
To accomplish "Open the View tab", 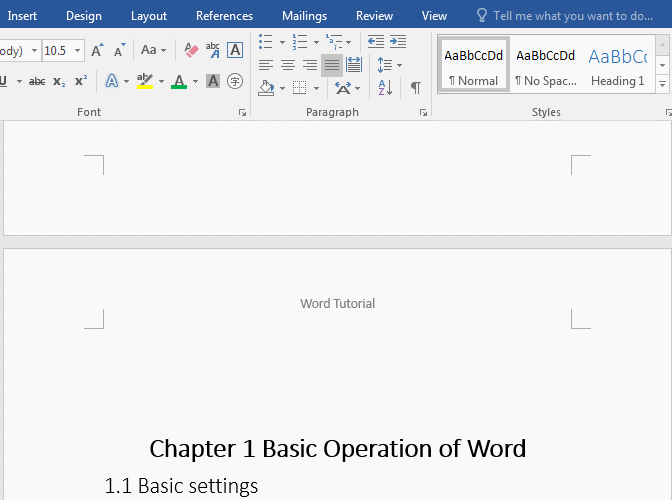I will (x=434, y=16).
